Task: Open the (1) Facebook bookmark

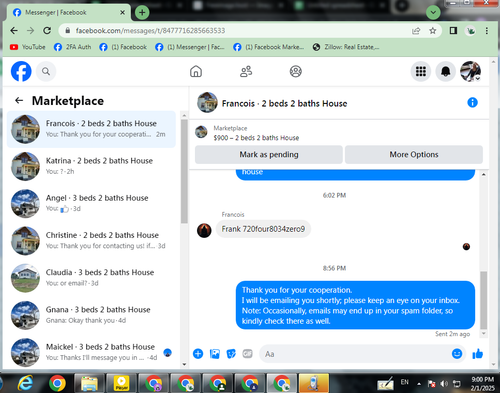Action: pyautogui.click(x=123, y=47)
